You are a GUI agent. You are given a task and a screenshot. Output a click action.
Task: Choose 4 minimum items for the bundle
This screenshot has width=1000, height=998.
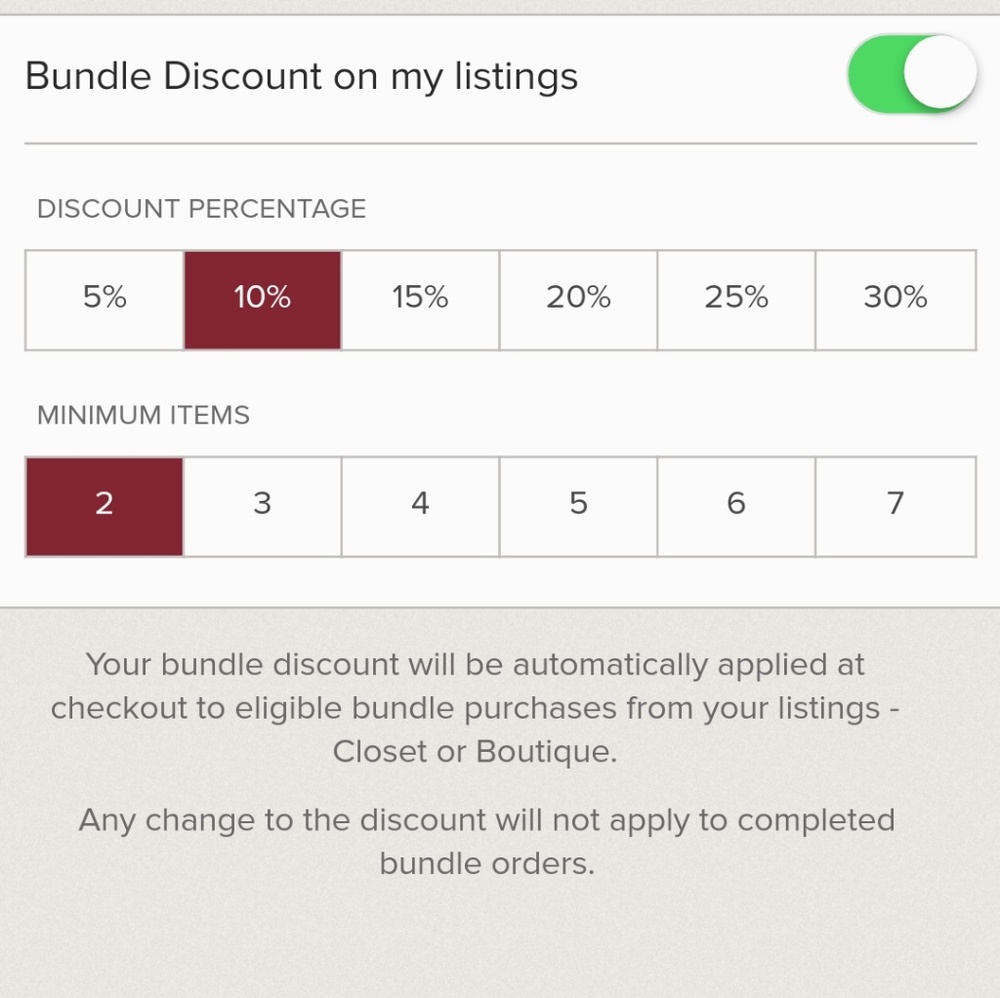[420, 505]
